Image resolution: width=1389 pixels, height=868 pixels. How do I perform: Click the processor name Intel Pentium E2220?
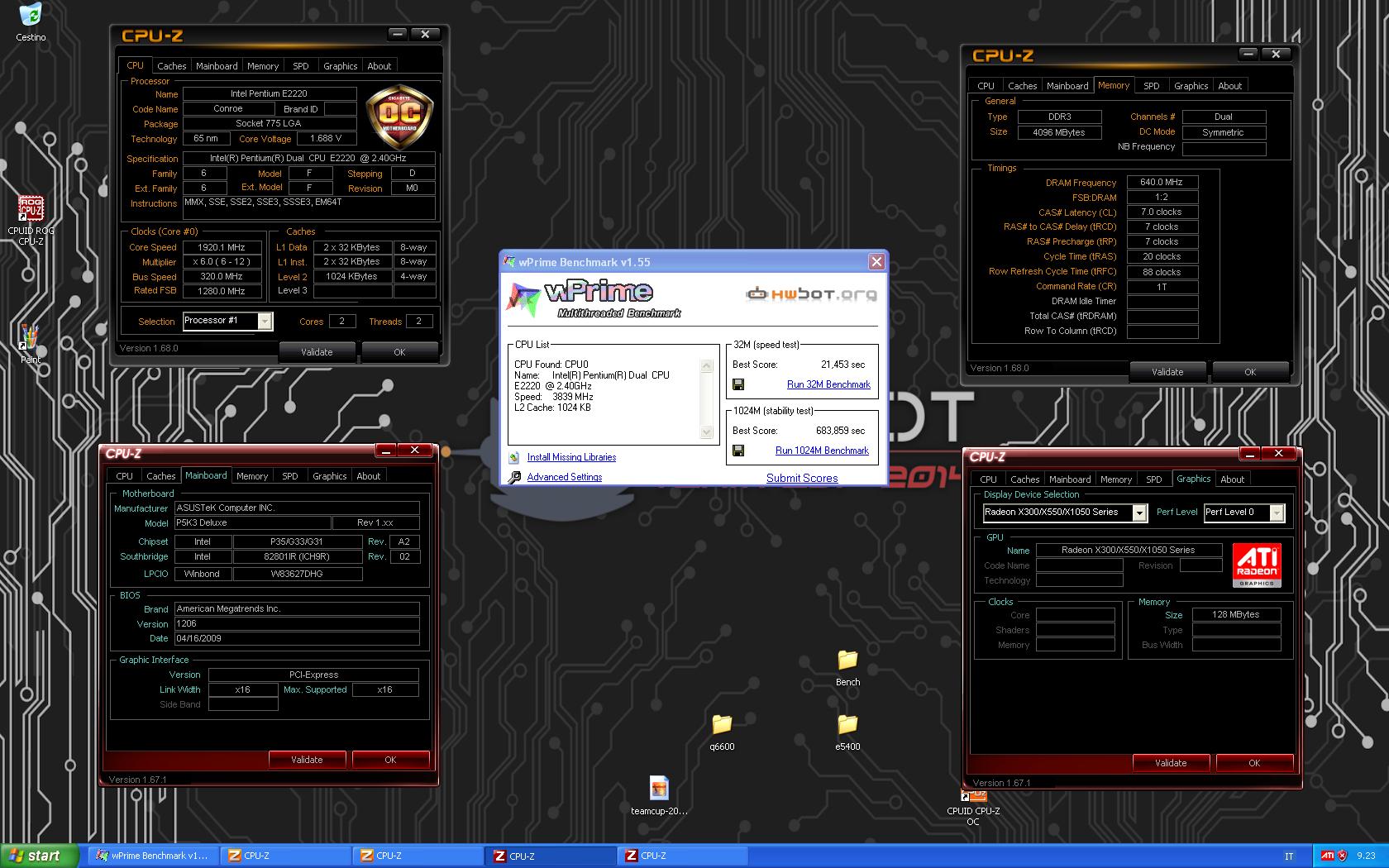point(269,94)
